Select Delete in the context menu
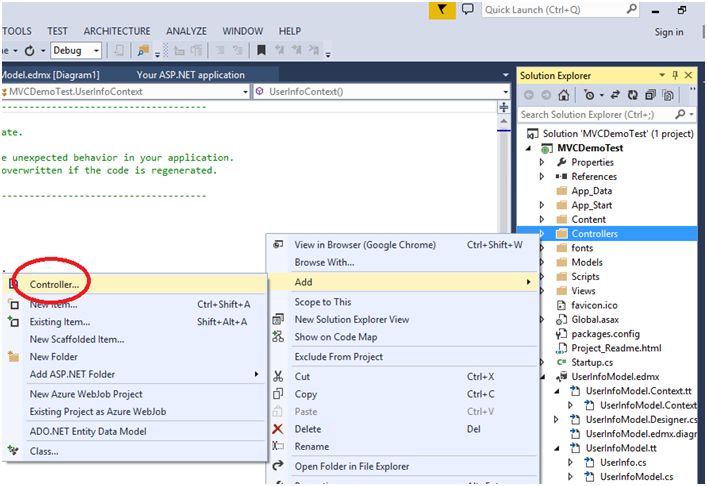The height and width of the screenshot is (486, 707). pyautogui.click(x=306, y=429)
